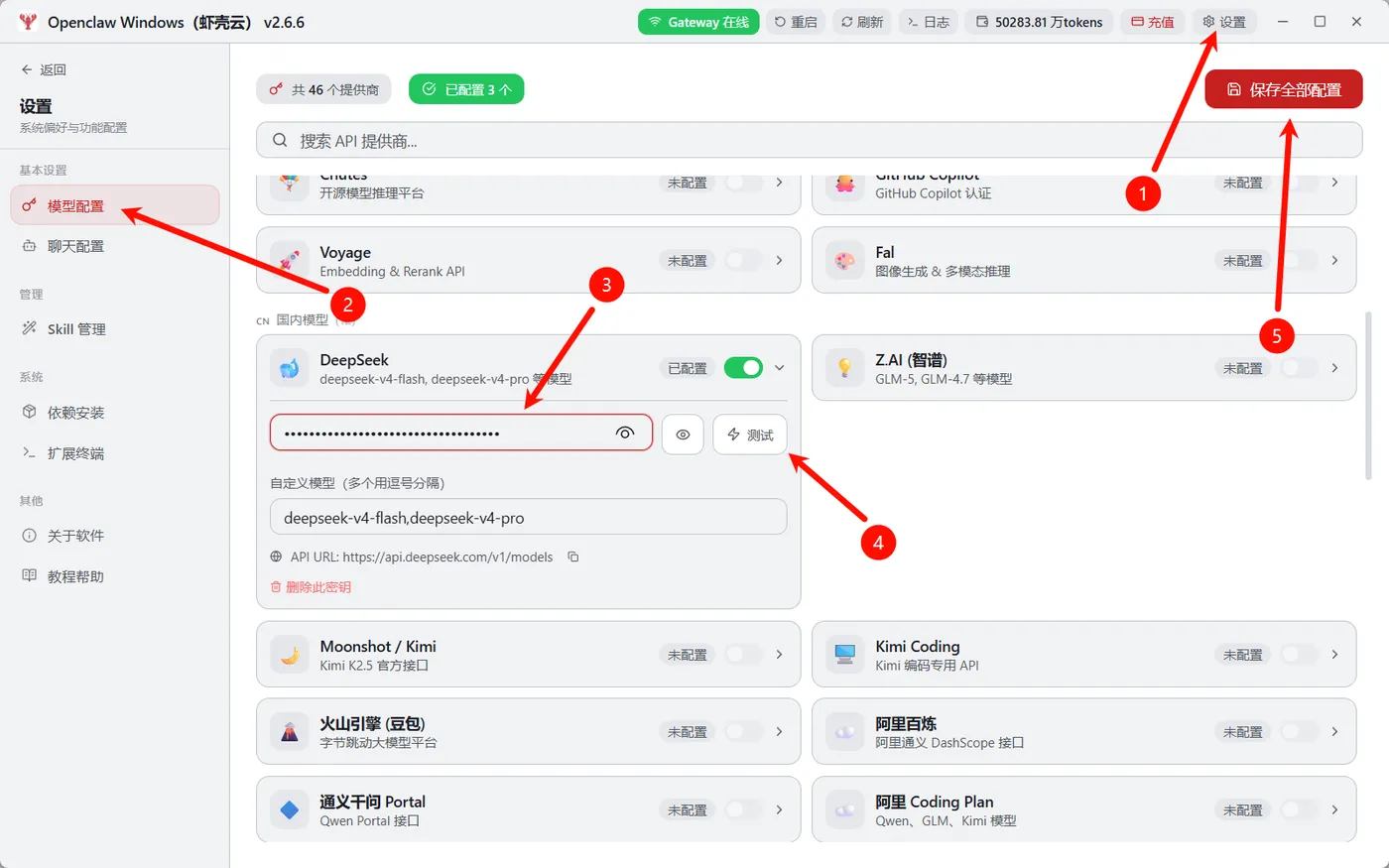Image resolution: width=1389 pixels, height=868 pixels.
Task: Enable the Fal provider toggle
Action: (x=1299, y=260)
